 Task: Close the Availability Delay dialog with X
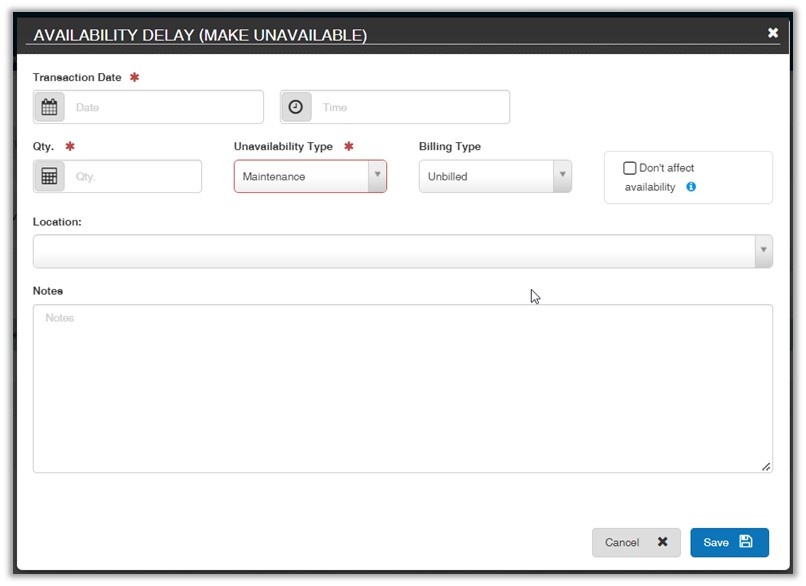tap(772, 33)
